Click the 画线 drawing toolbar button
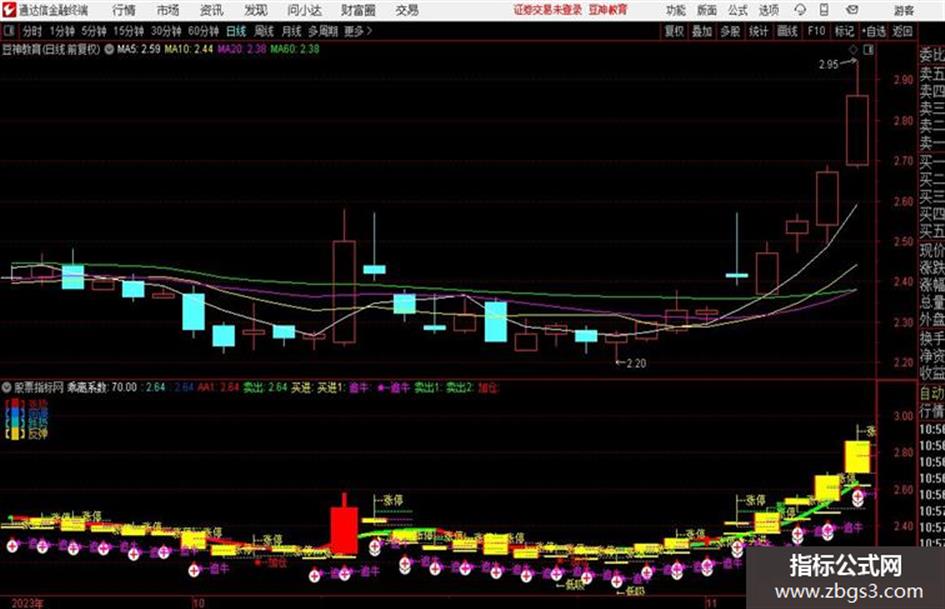This screenshot has height=609, width=945. (787, 31)
